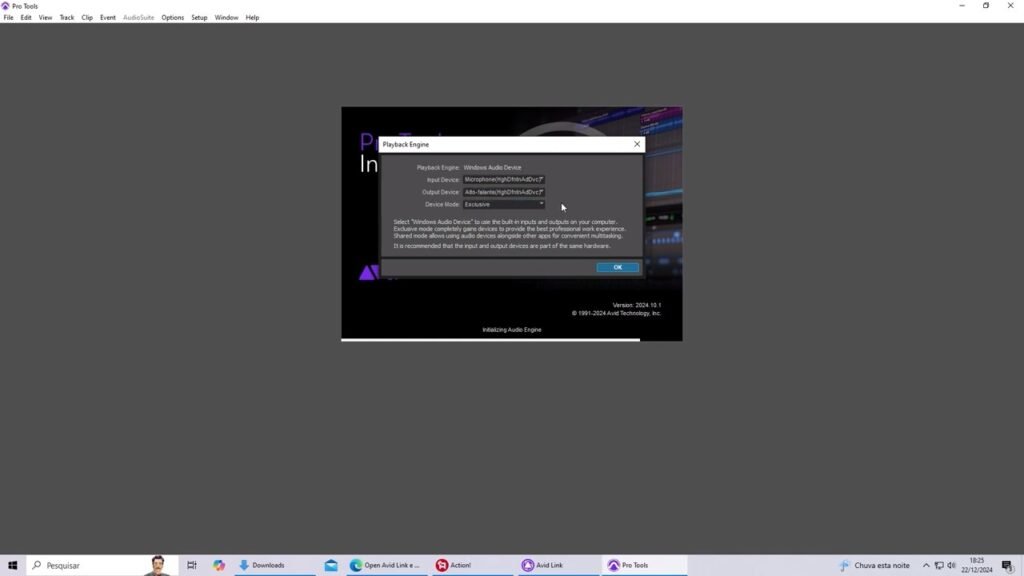Select Pro Tools taskbar button

(643, 565)
